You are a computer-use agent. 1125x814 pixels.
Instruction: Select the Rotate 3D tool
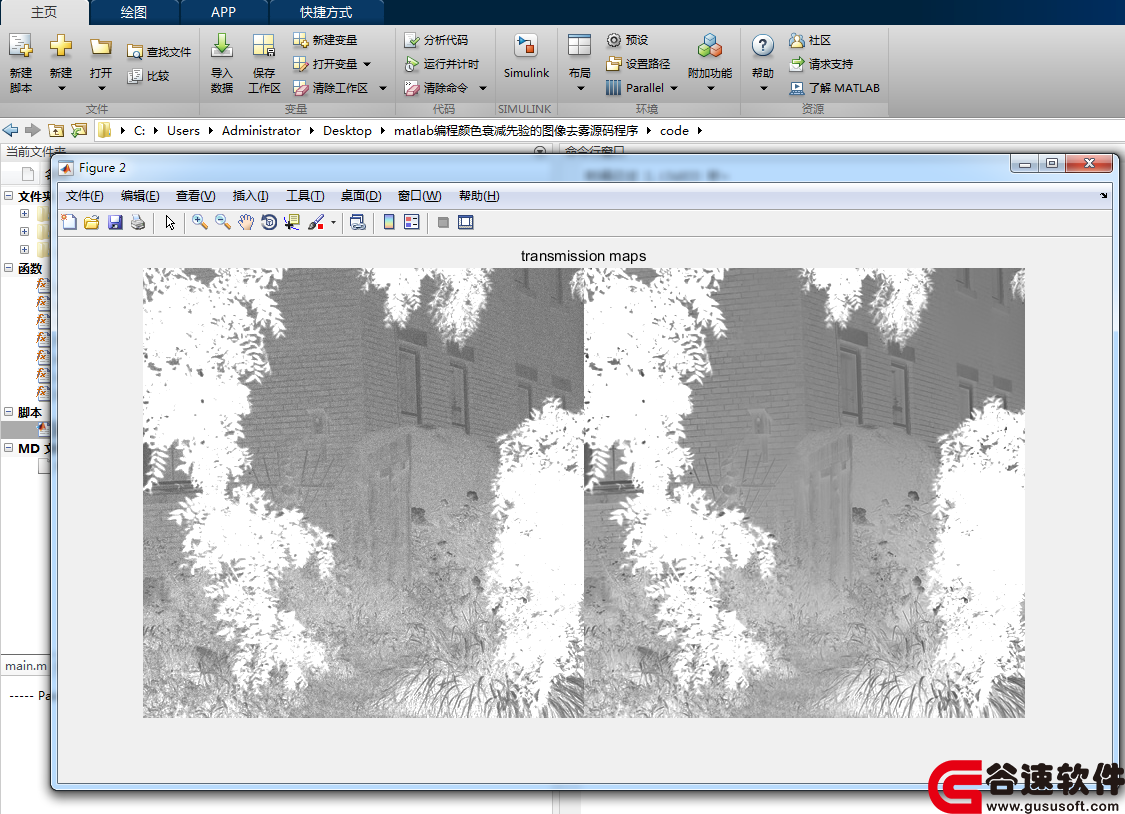269,222
